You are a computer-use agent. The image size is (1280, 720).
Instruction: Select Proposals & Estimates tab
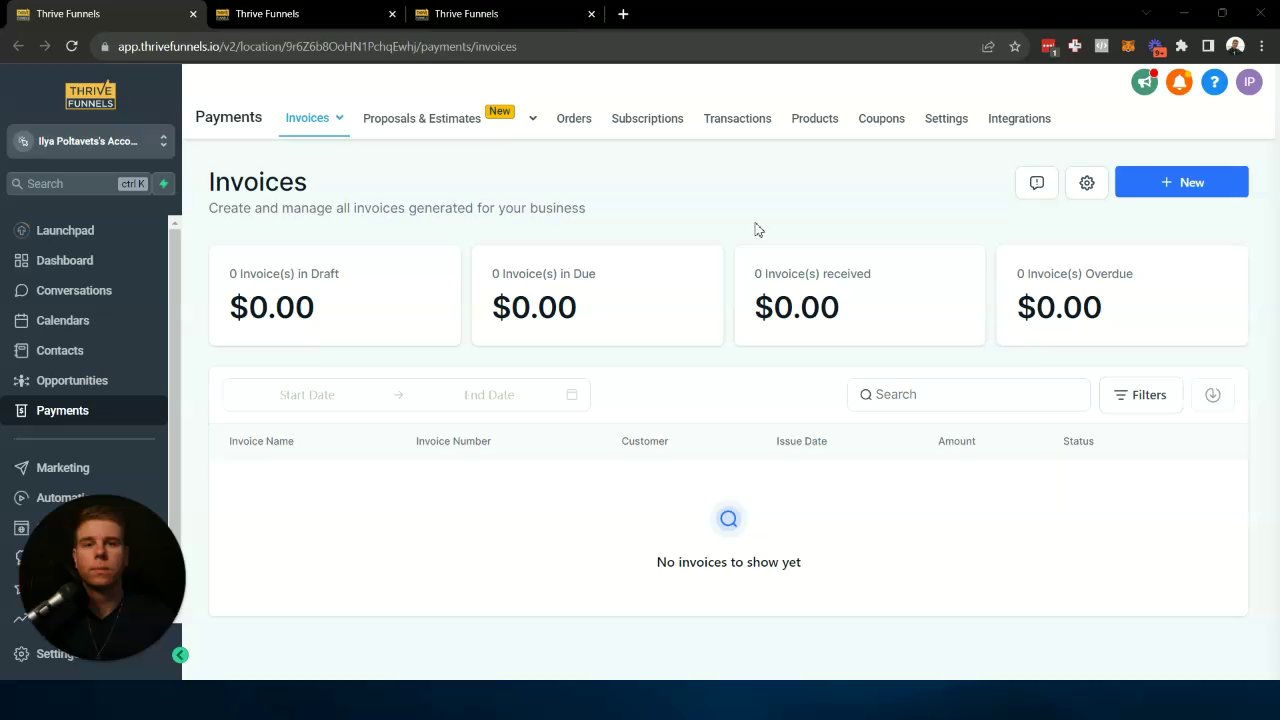[422, 118]
